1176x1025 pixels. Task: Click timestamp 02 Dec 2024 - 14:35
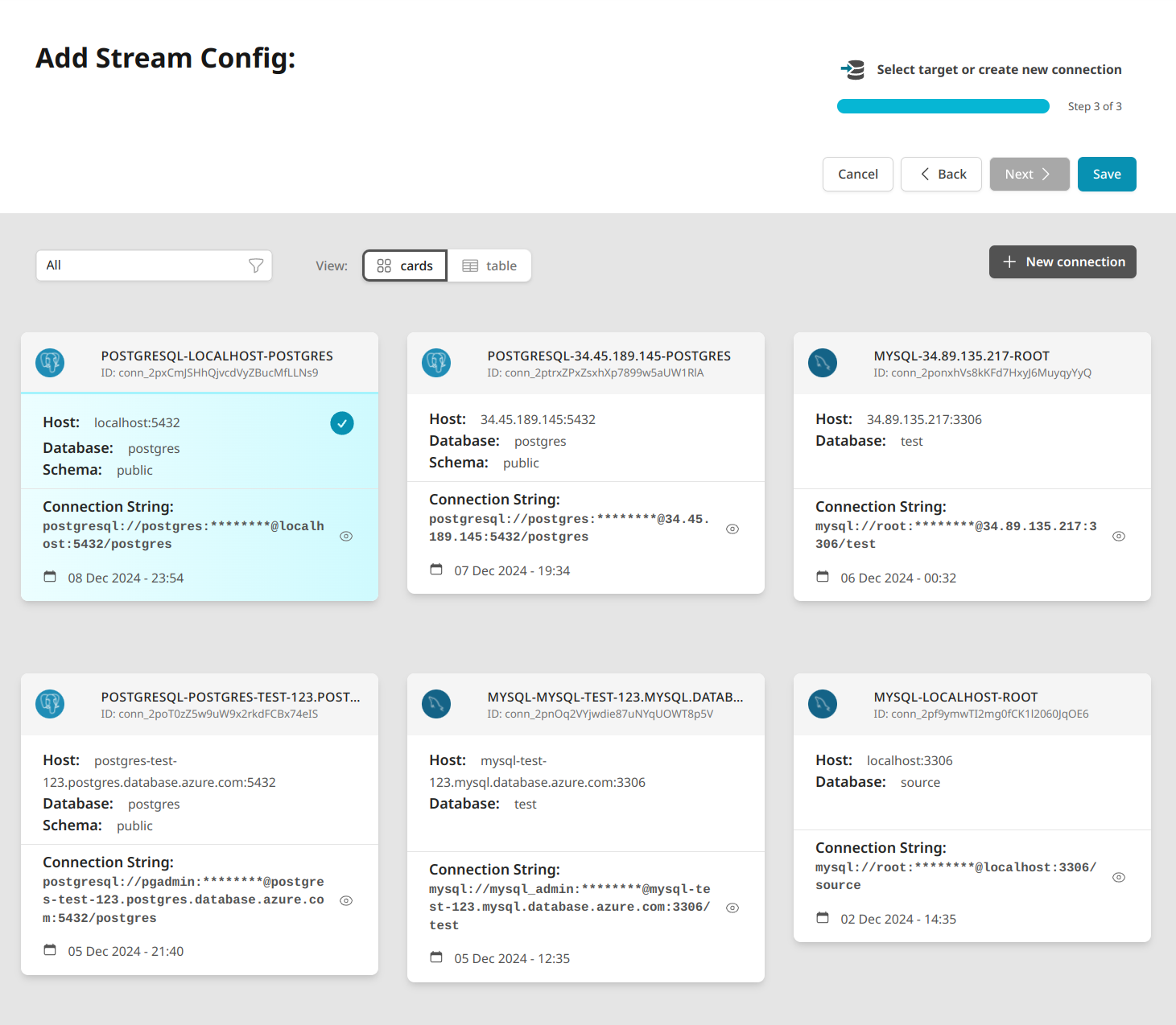tap(898, 919)
